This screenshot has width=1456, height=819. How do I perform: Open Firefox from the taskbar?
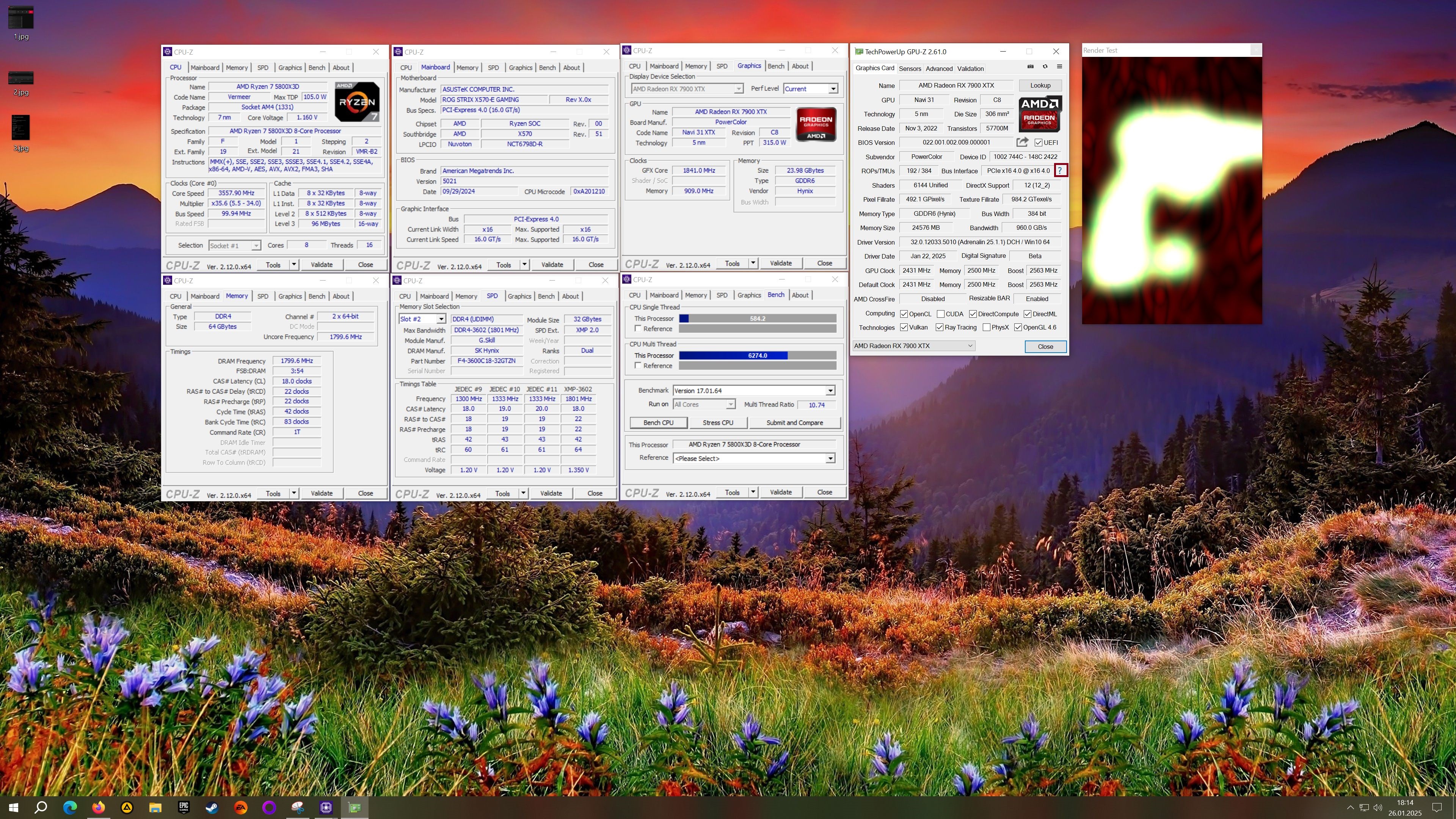coord(98,807)
